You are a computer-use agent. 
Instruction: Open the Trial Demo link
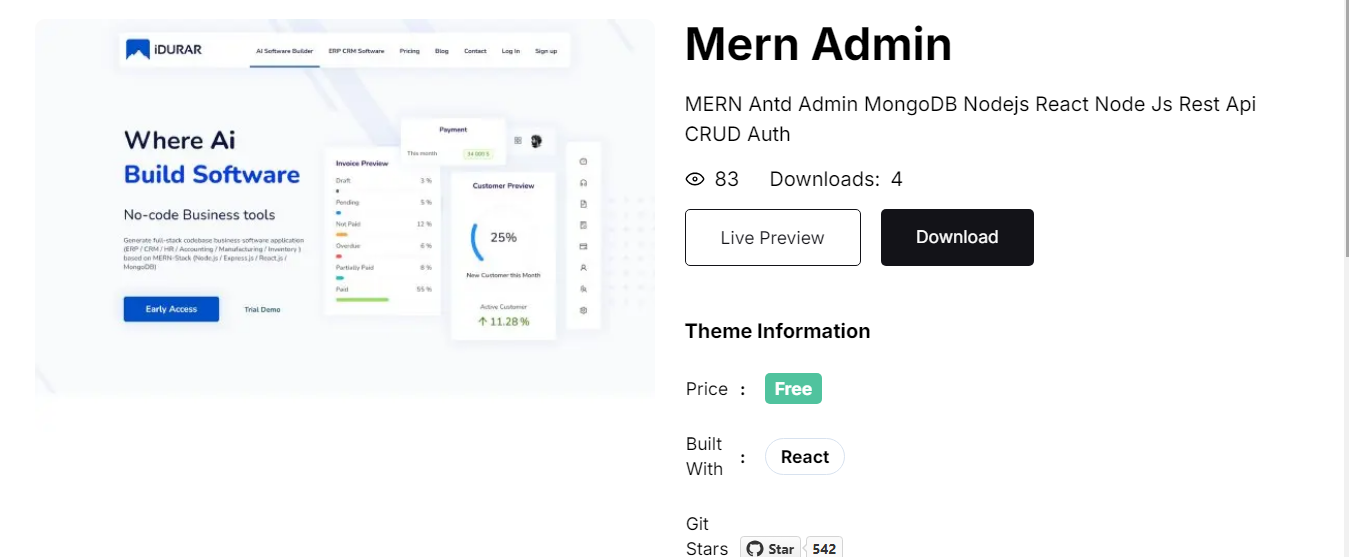click(262, 310)
